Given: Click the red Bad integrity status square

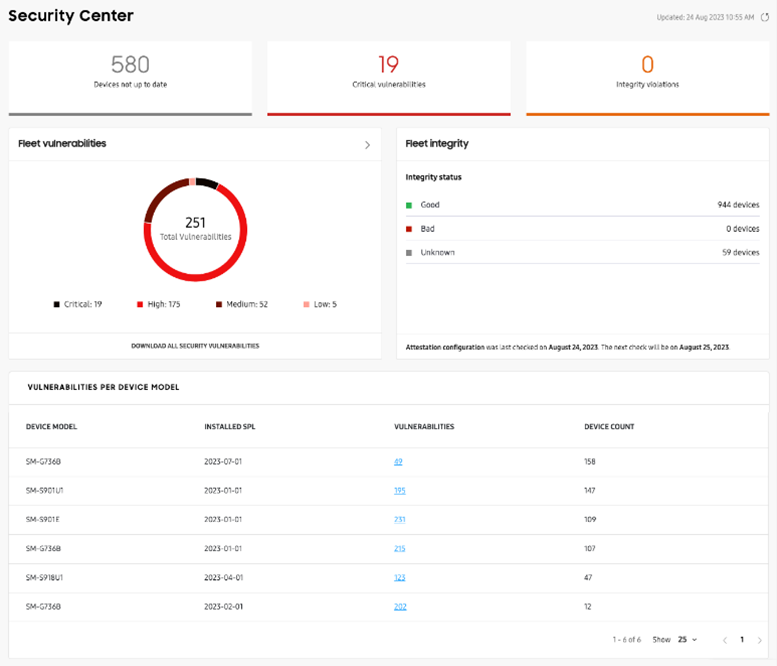Looking at the screenshot, I should click(x=409, y=229).
